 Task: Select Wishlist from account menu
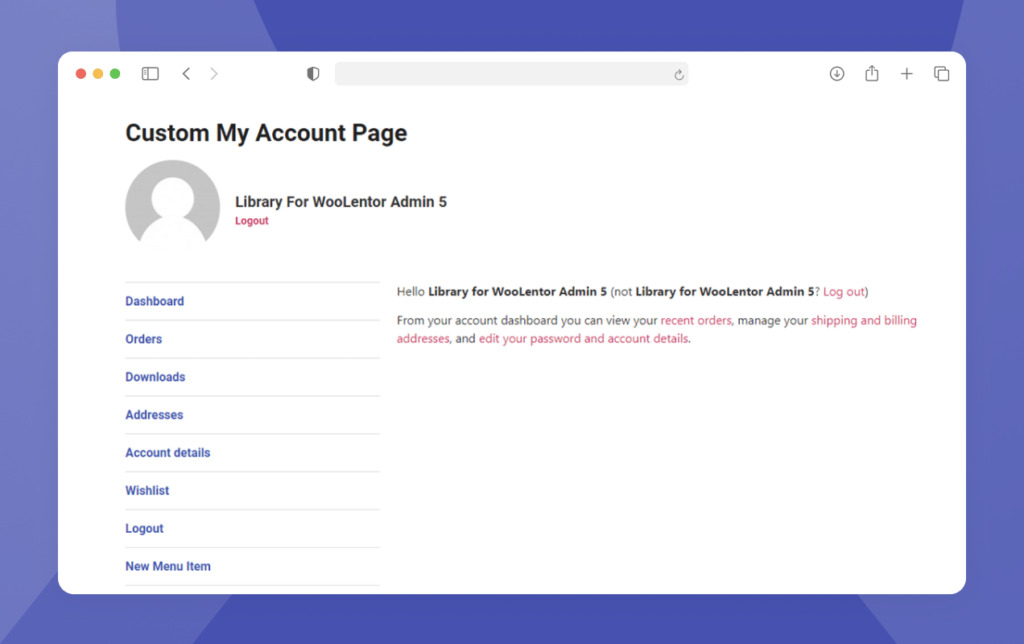tap(147, 491)
